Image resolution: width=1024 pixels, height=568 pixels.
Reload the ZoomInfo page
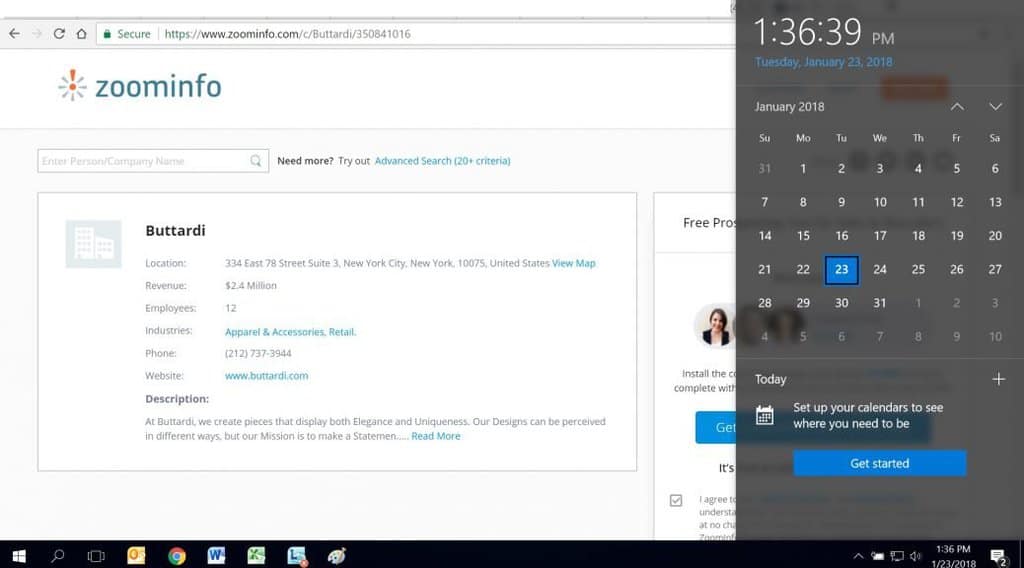[x=59, y=34]
